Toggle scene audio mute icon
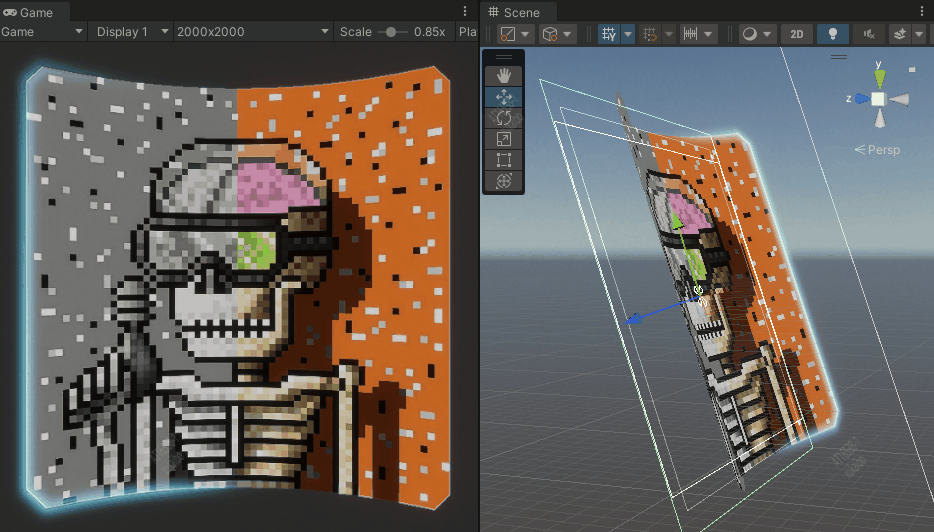This screenshot has width=934, height=532. click(x=869, y=34)
